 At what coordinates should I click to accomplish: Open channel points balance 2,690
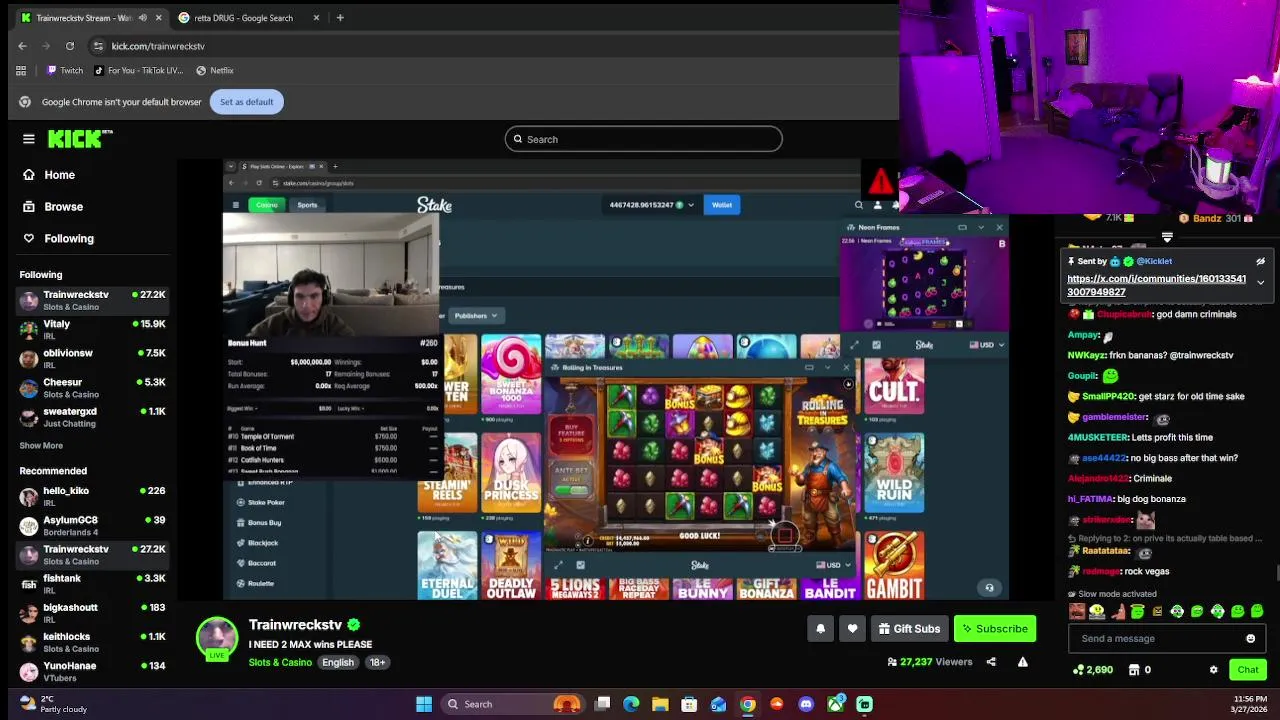tap(1092, 670)
